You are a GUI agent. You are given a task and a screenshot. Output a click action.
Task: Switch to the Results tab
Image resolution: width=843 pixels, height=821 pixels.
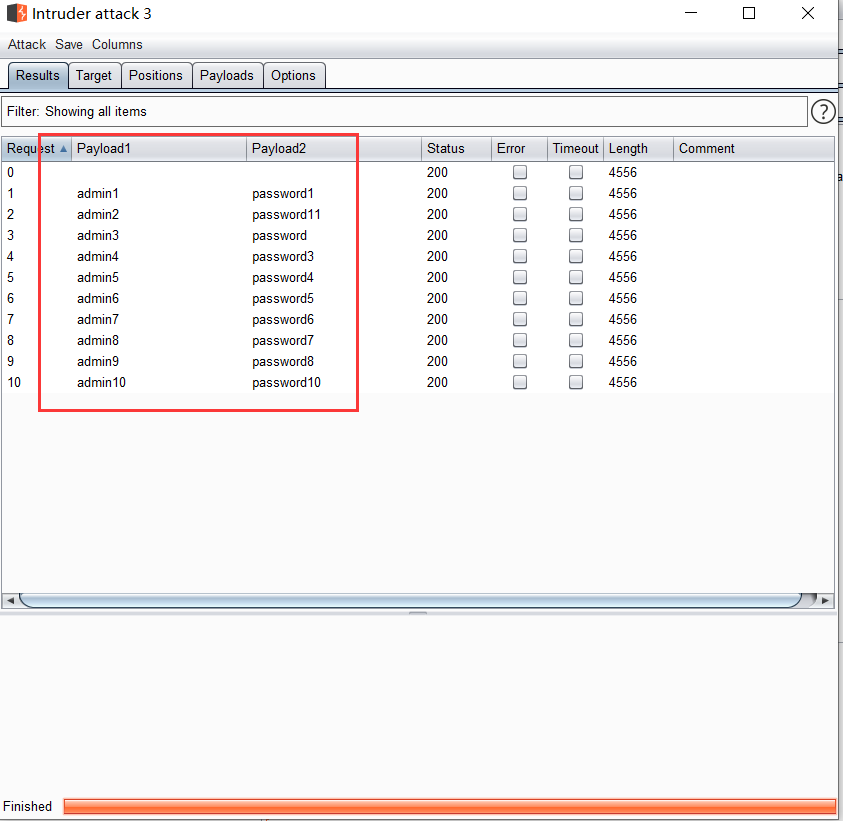point(38,75)
